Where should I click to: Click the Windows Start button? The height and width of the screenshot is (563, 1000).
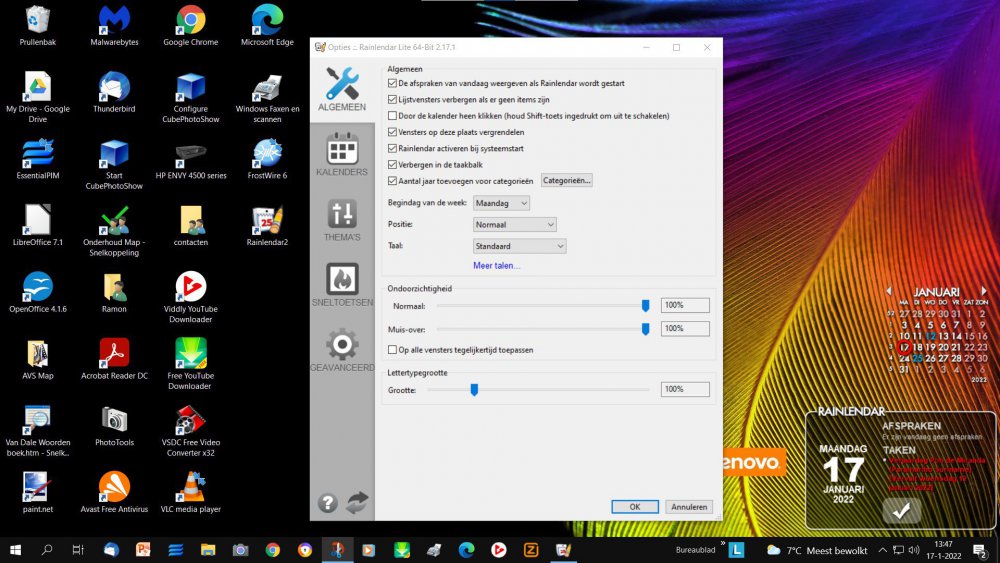coord(15,549)
